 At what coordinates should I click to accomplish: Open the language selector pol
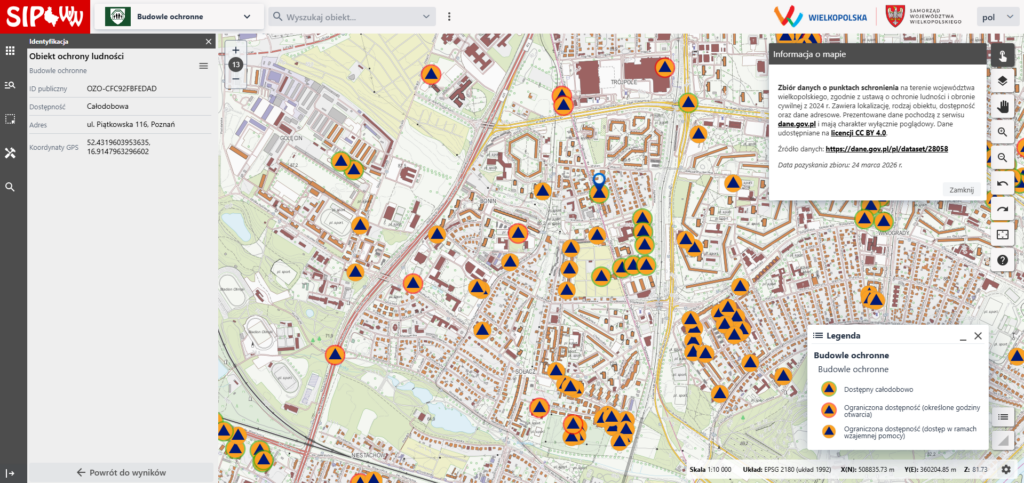(994, 17)
